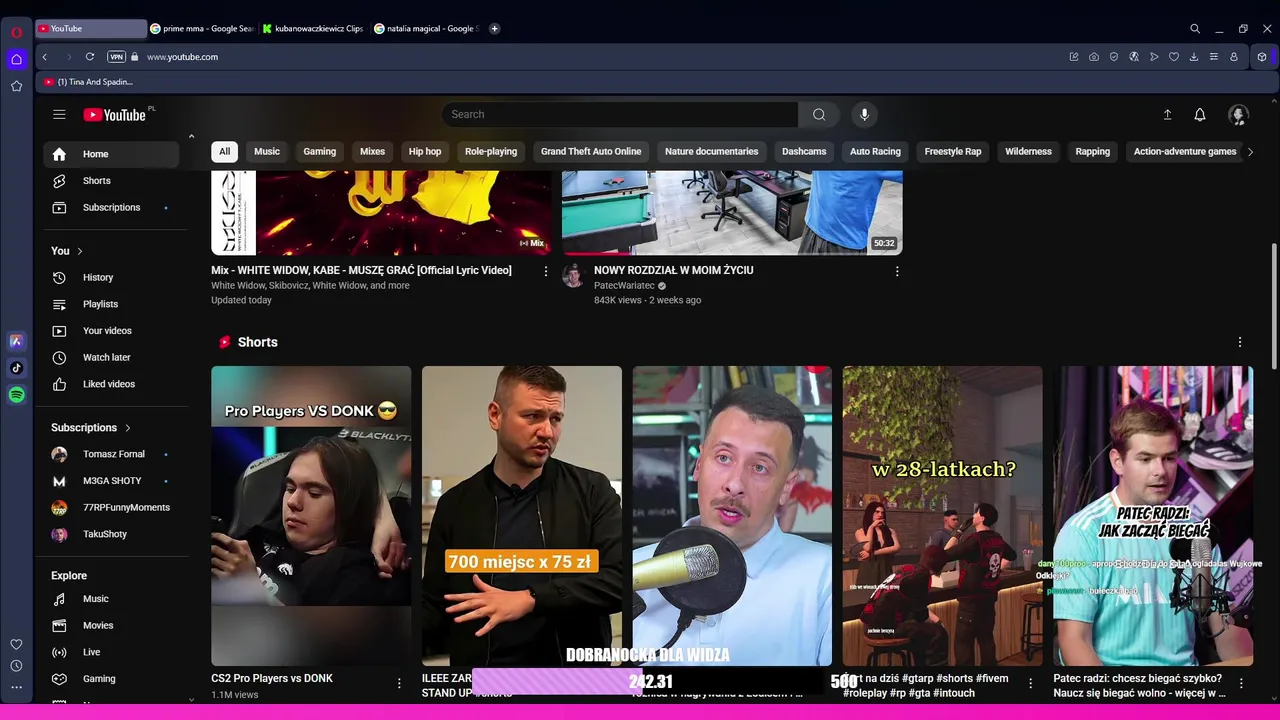Open M3GA SHOTY channel

[x=111, y=481]
